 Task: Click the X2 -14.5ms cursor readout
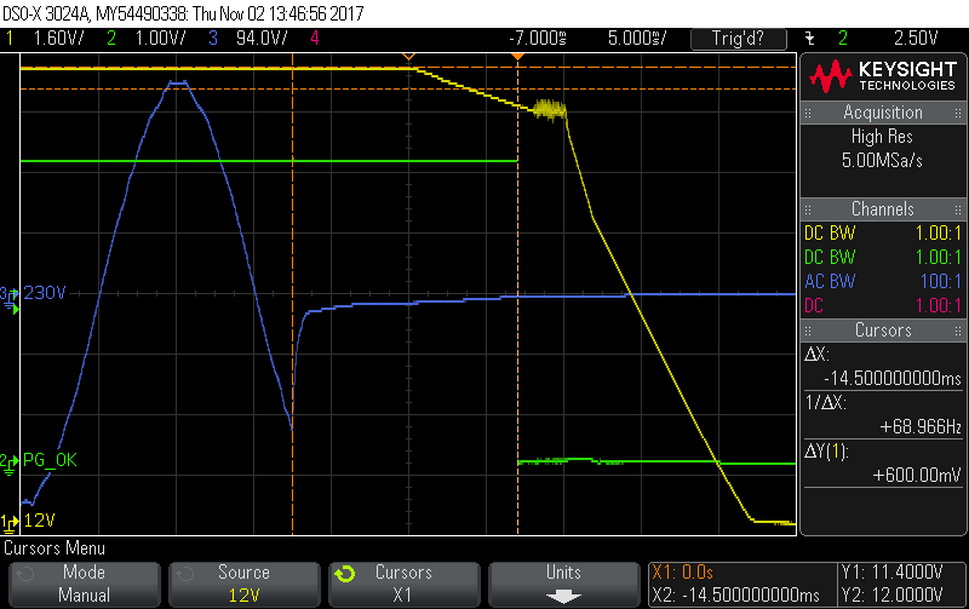point(735,595)
